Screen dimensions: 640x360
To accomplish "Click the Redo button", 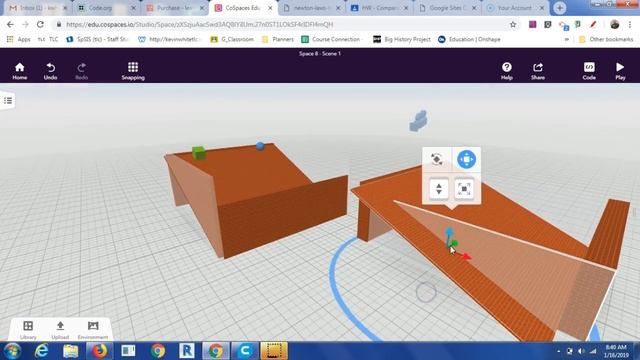I will point(82,71).
